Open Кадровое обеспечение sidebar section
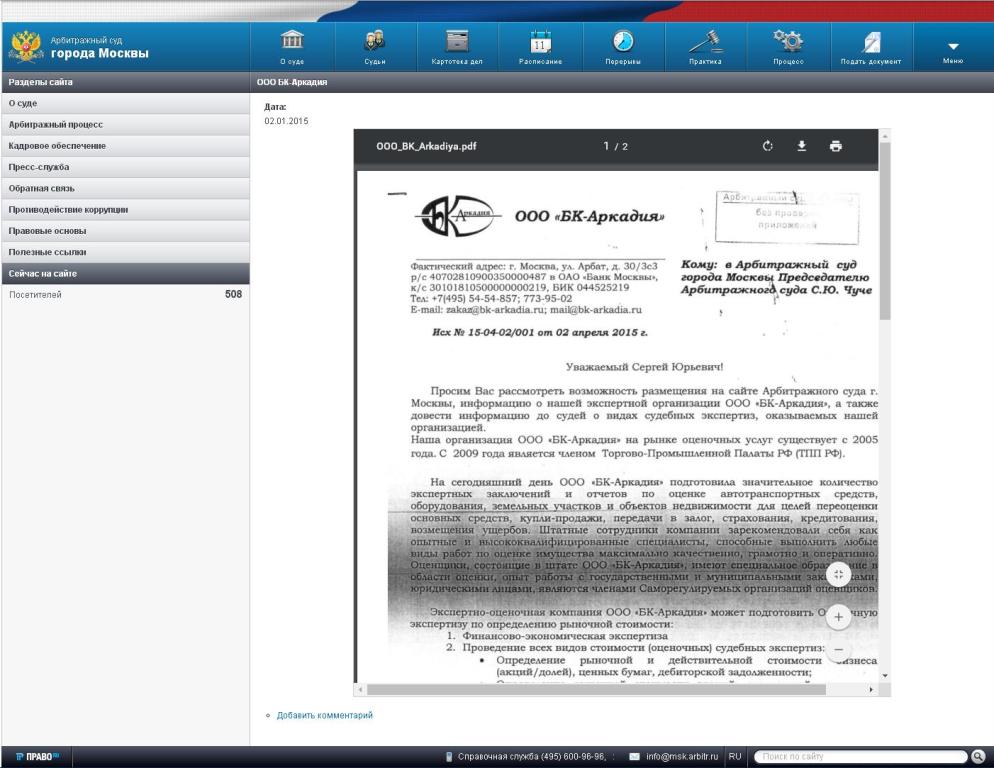This screenshot has width=994, height=768. [126, 146]
